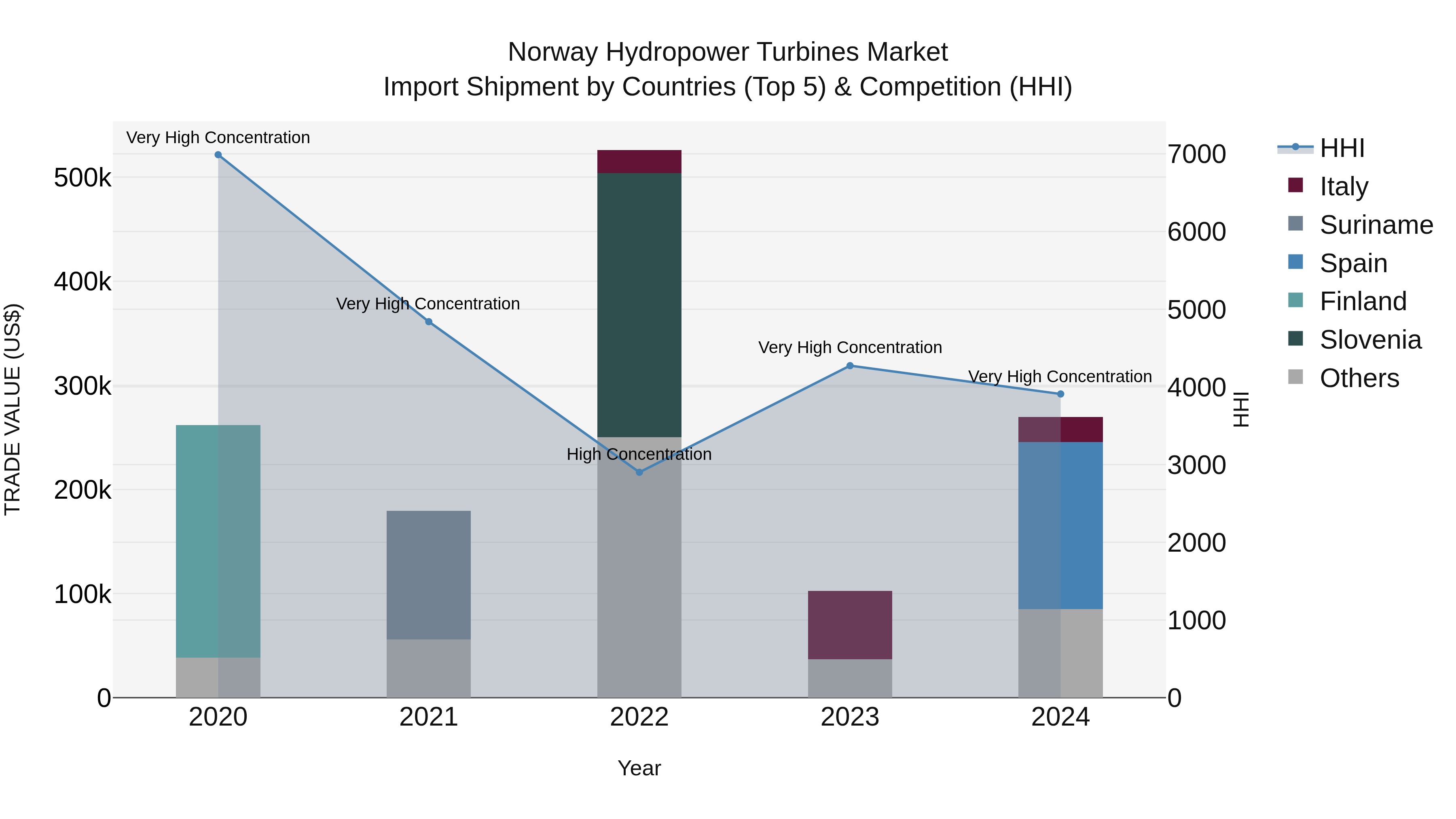
Task: Click the 7000 right axis tick
Action: pos(1197,154)
